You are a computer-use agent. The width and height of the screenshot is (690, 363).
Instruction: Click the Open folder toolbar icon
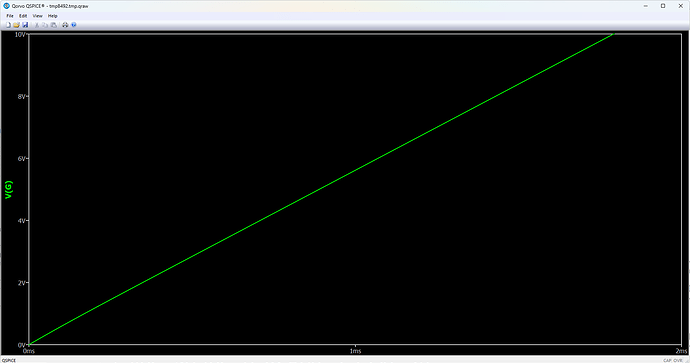point(16,25)
